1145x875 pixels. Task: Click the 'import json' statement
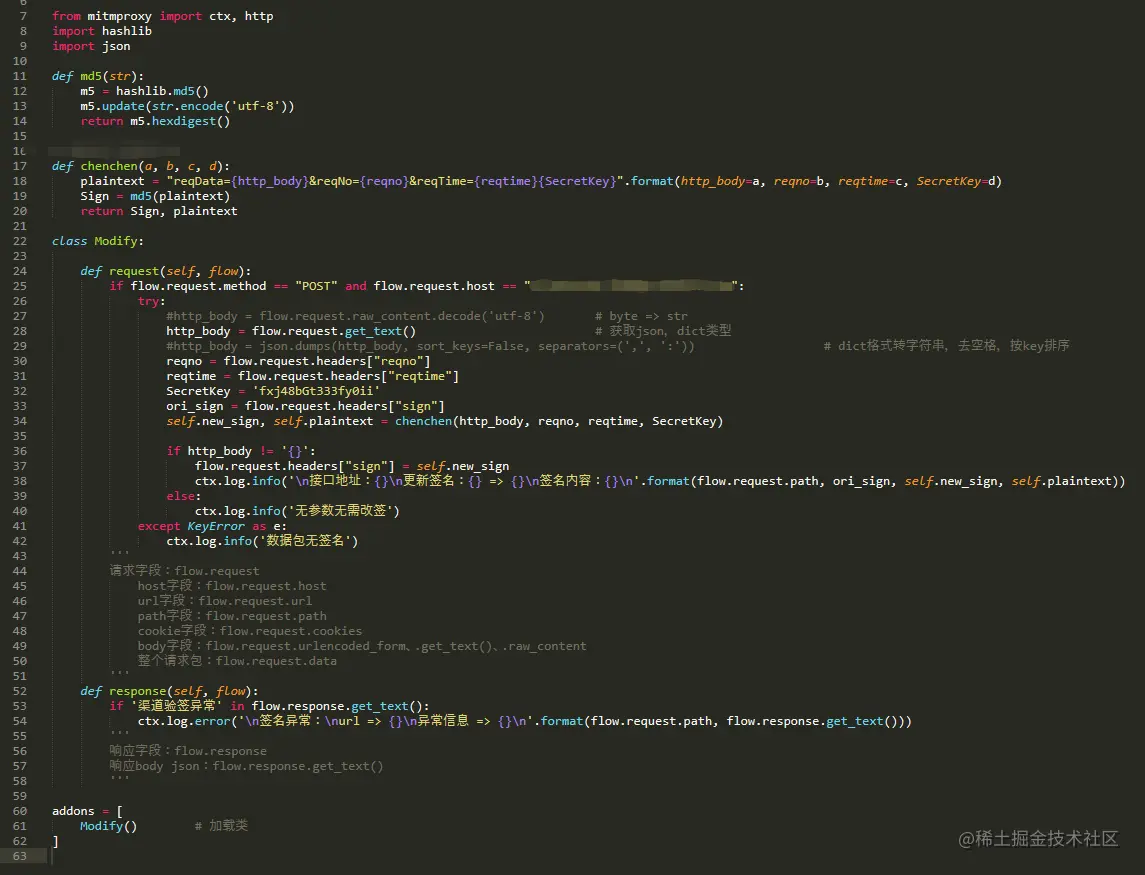pyautogui.click(x=91, y=46)
